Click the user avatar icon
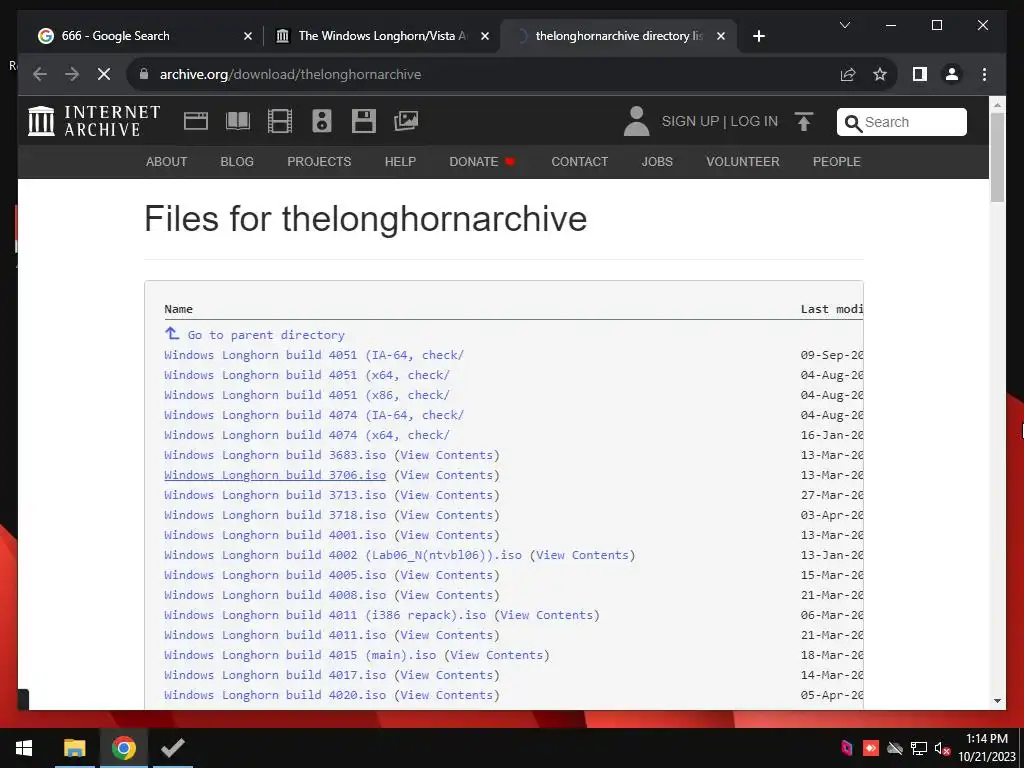Image resolution: width=1024 pixels, height=768 pixels. (x=636, y=121)
